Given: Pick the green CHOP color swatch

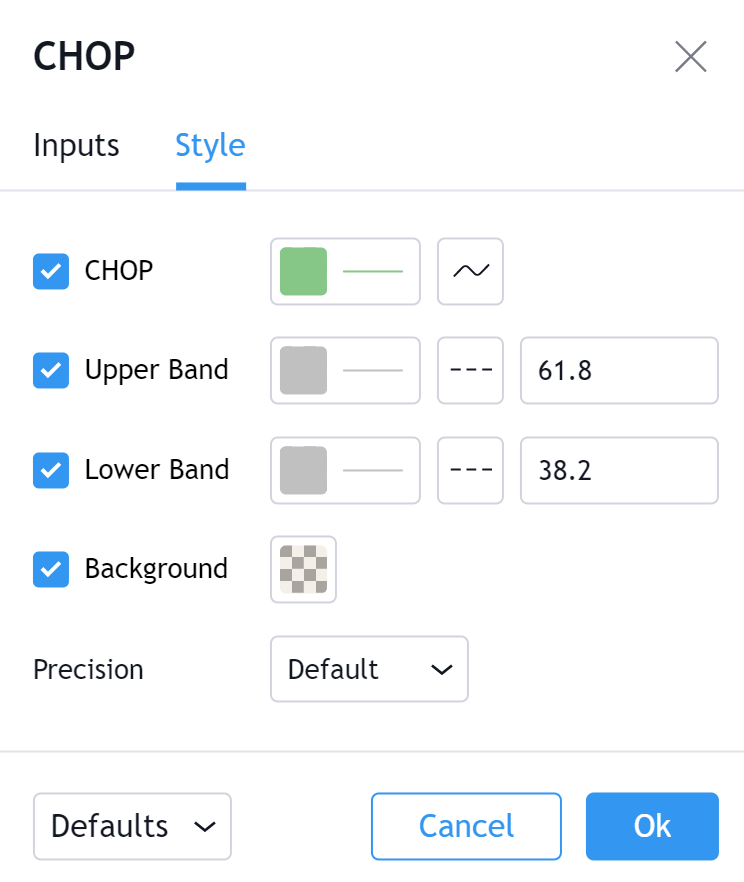Looking at the screenshot, I should coord(304,271).
